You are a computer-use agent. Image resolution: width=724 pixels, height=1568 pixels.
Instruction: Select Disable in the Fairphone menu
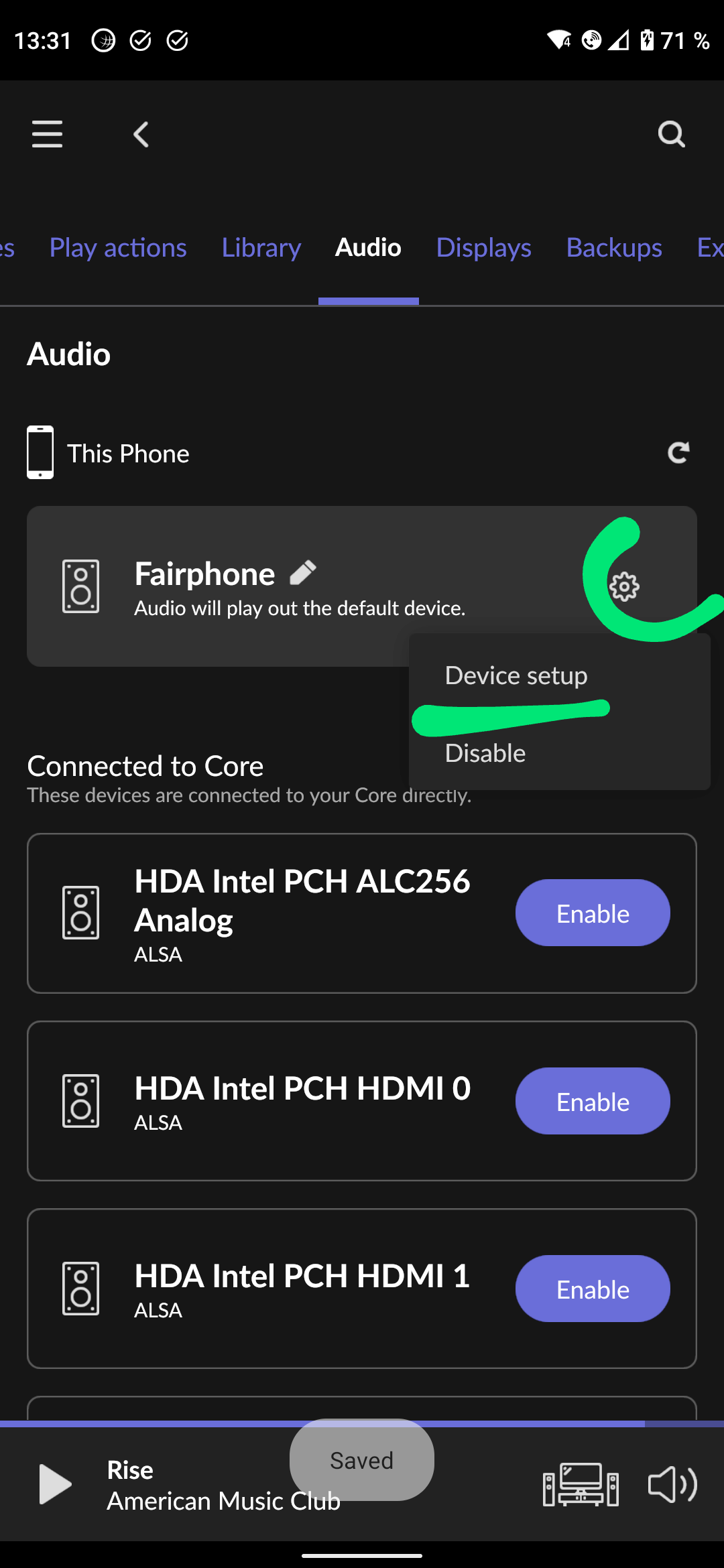click(485, 753)
